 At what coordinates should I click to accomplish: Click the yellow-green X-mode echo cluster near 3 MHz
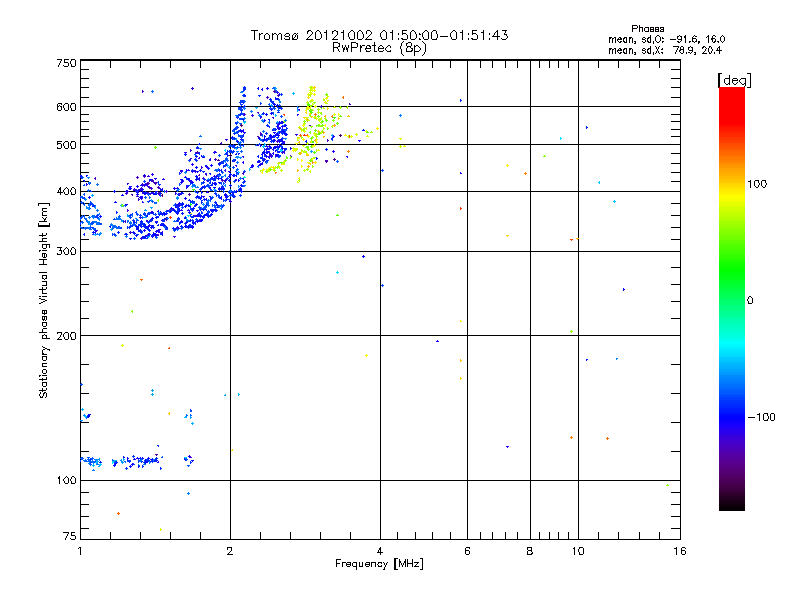(x=312, y=128)
